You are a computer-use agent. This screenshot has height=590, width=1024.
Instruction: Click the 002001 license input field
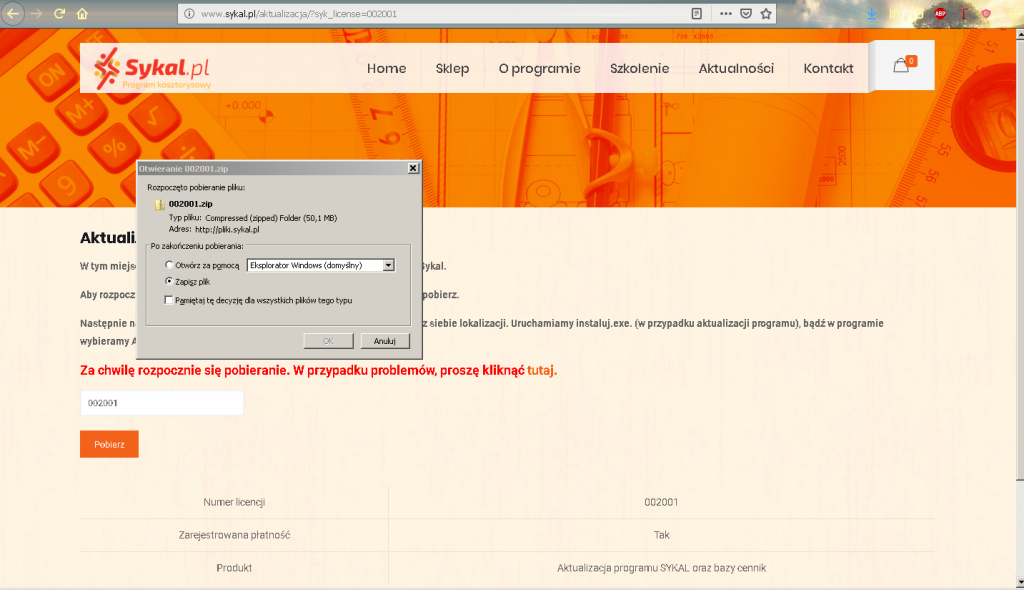(161, 402)
